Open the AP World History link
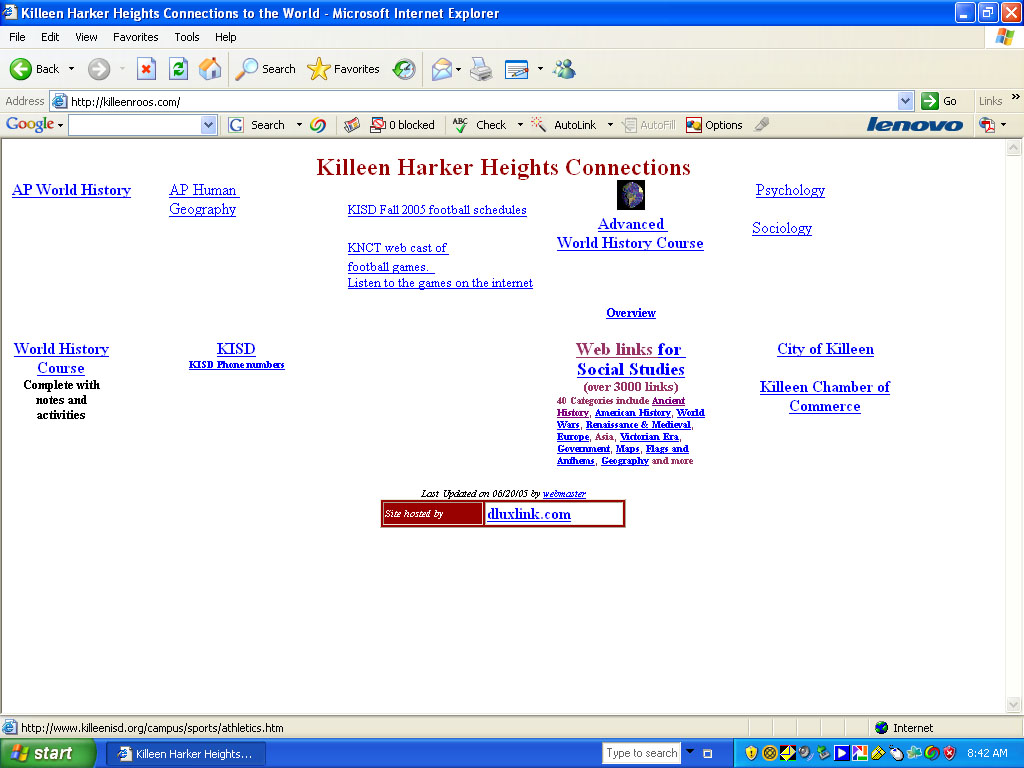Screen dimensions: 1024x768 pos(71,190)
